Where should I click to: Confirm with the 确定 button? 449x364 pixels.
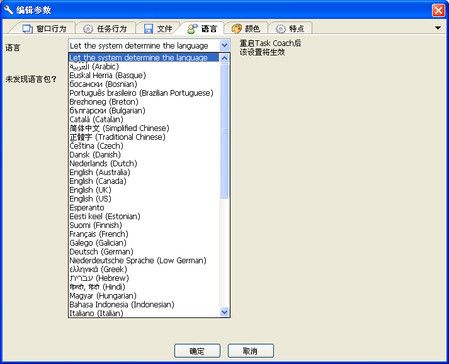point(197,351)
